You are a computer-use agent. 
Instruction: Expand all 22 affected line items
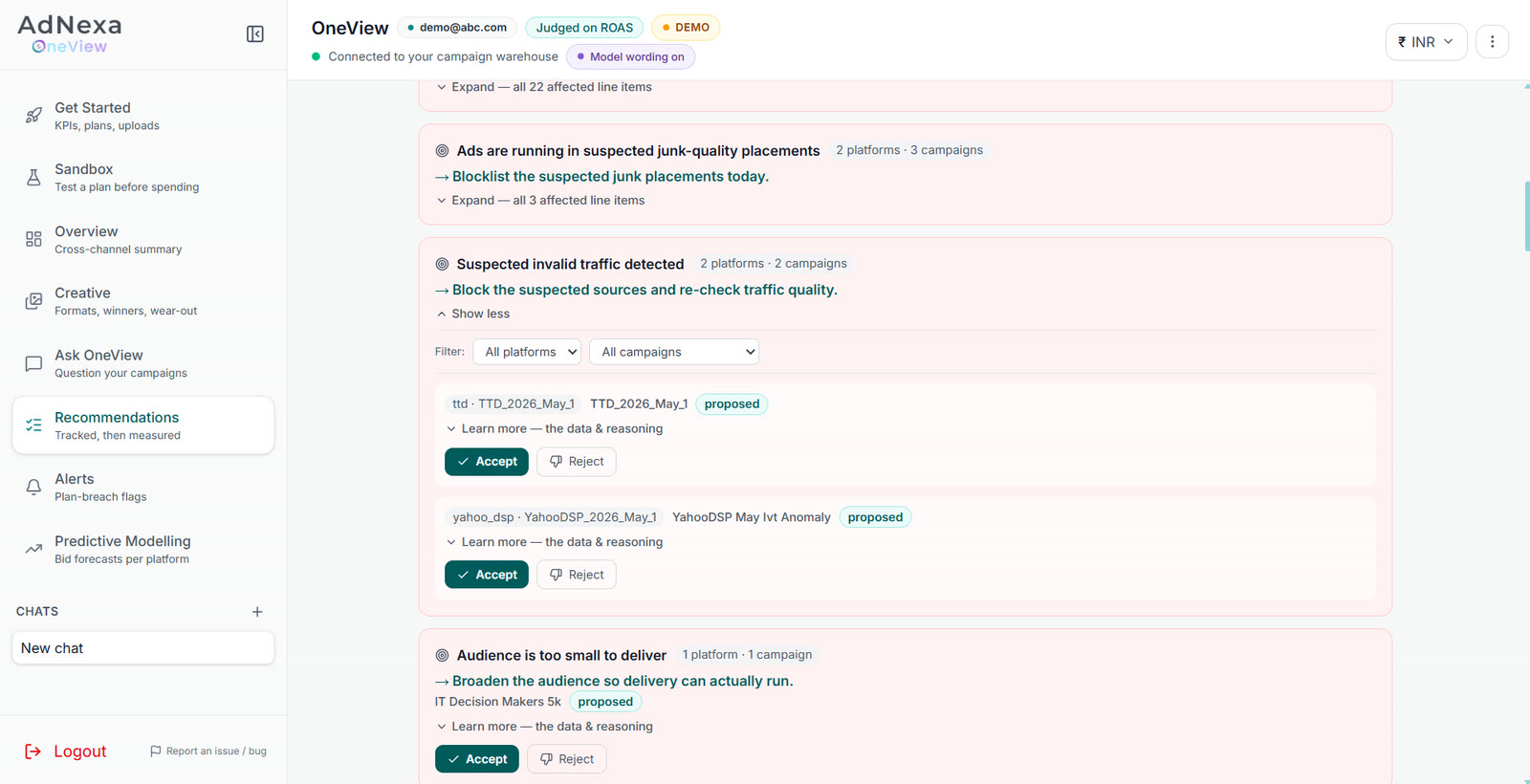click(544, 87)
